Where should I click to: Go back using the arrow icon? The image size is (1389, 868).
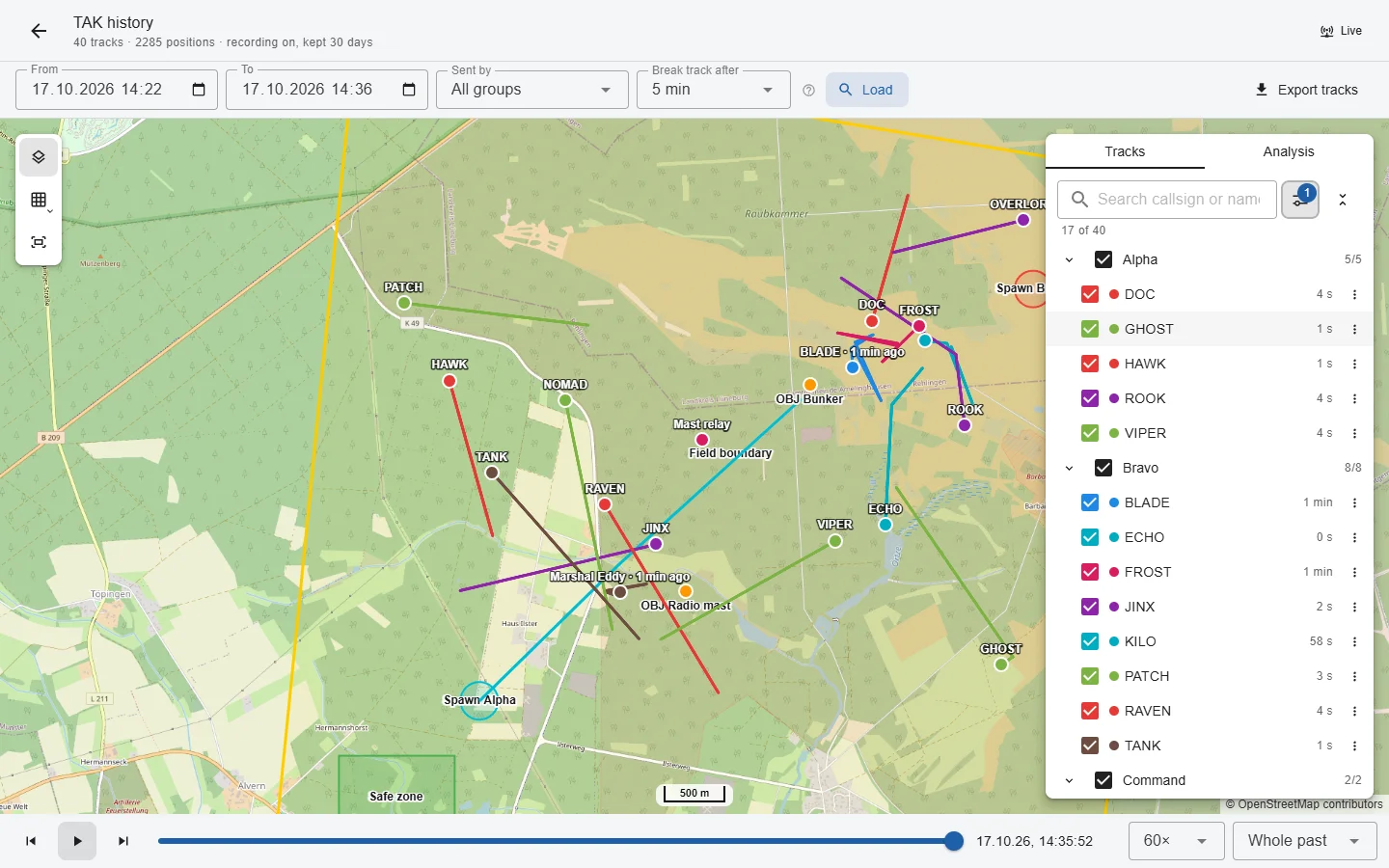click(39, 31)
